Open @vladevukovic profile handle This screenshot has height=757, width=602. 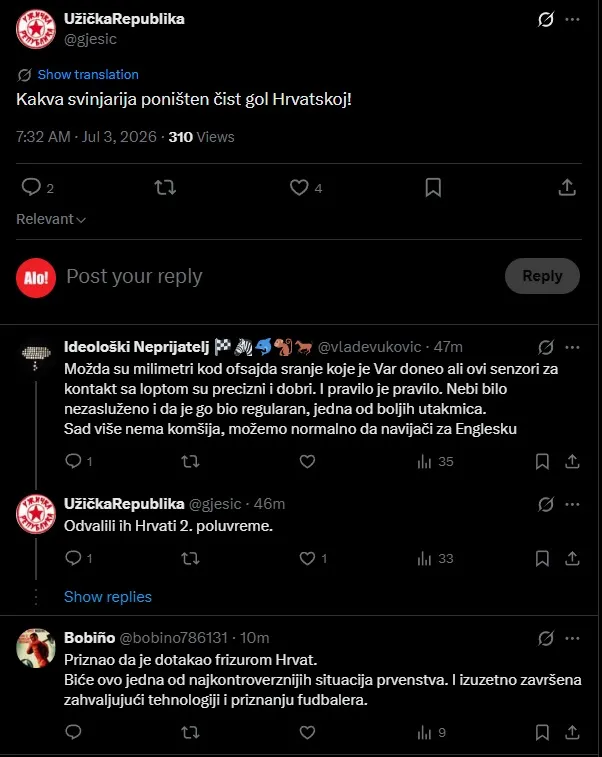click(370, 347)
